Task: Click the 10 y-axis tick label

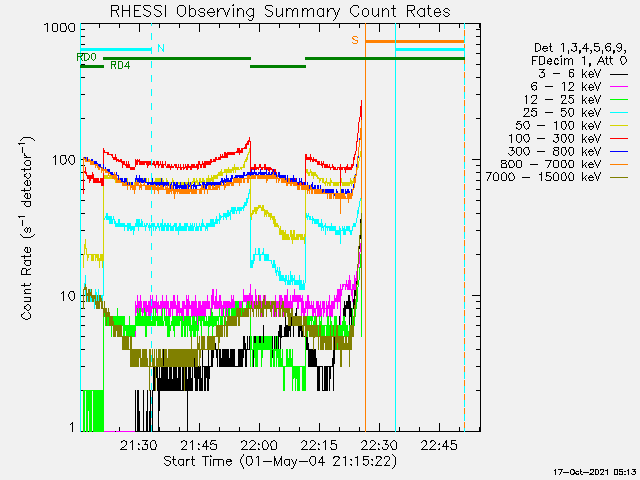Action: pos(68,296)
